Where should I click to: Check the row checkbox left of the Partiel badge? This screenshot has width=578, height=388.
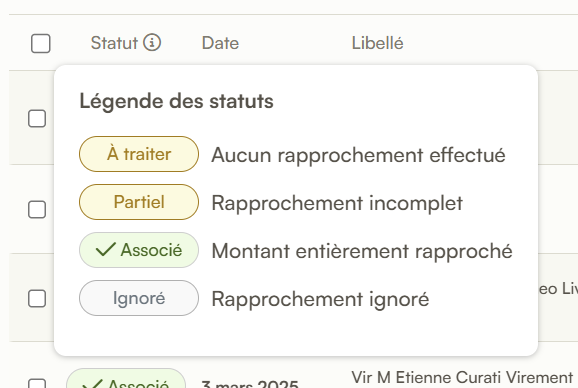coord(37,209)
